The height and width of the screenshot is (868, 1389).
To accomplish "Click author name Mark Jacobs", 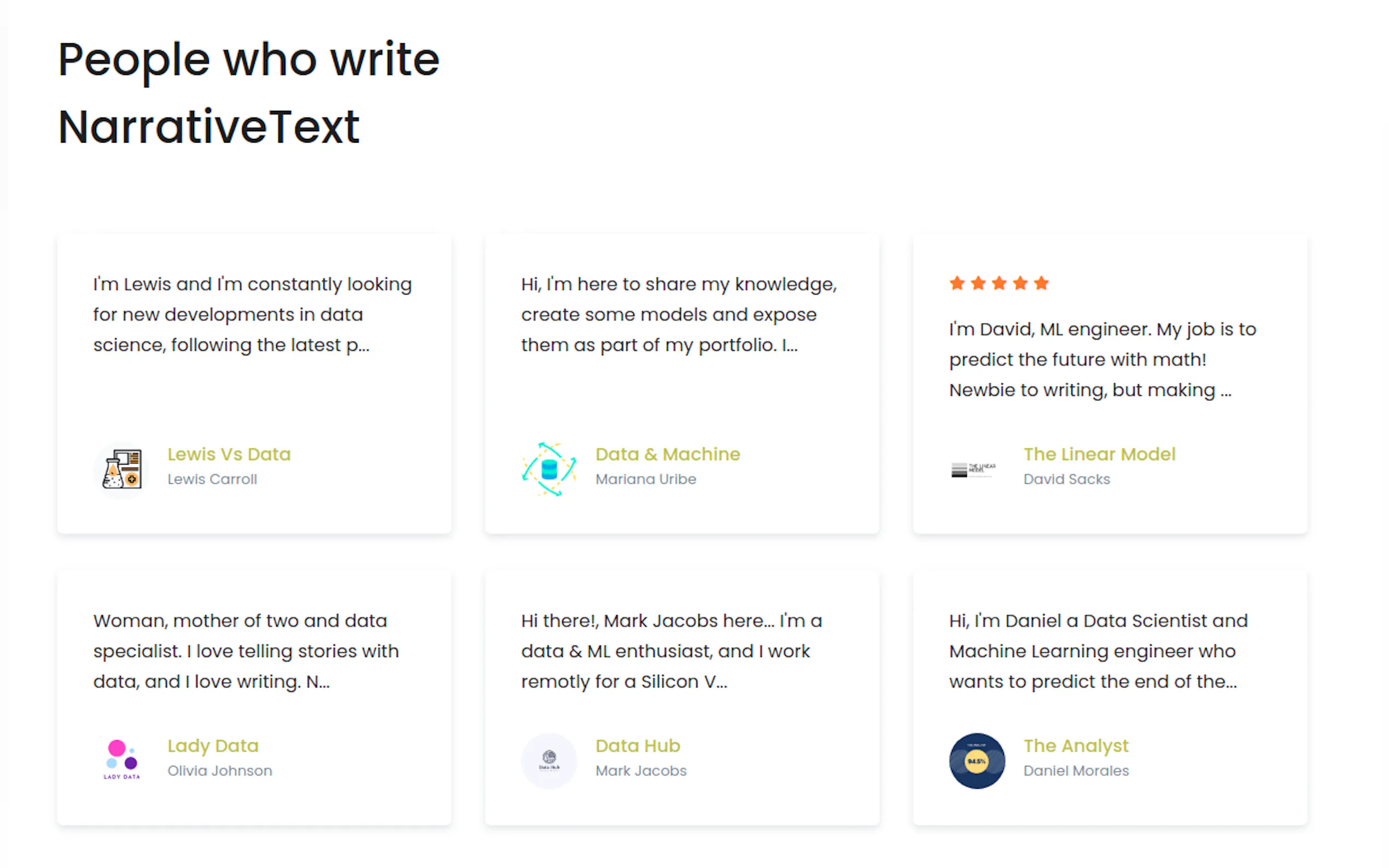I will [640, 770].
